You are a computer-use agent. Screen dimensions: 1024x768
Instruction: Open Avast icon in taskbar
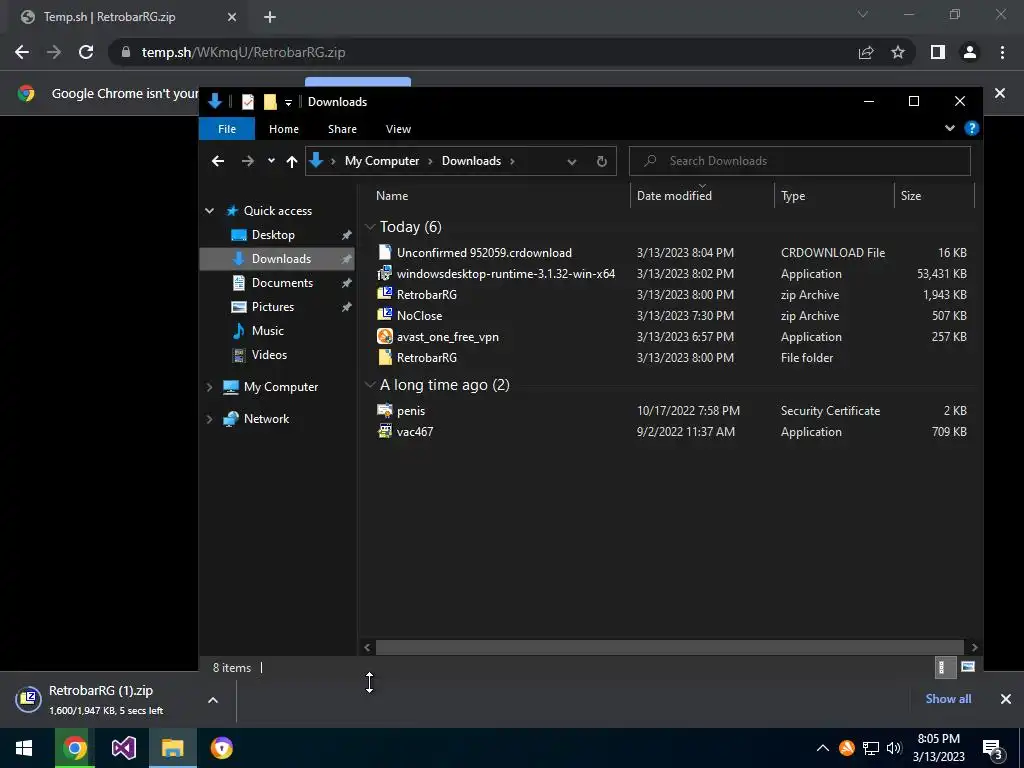tap(222, 748)
